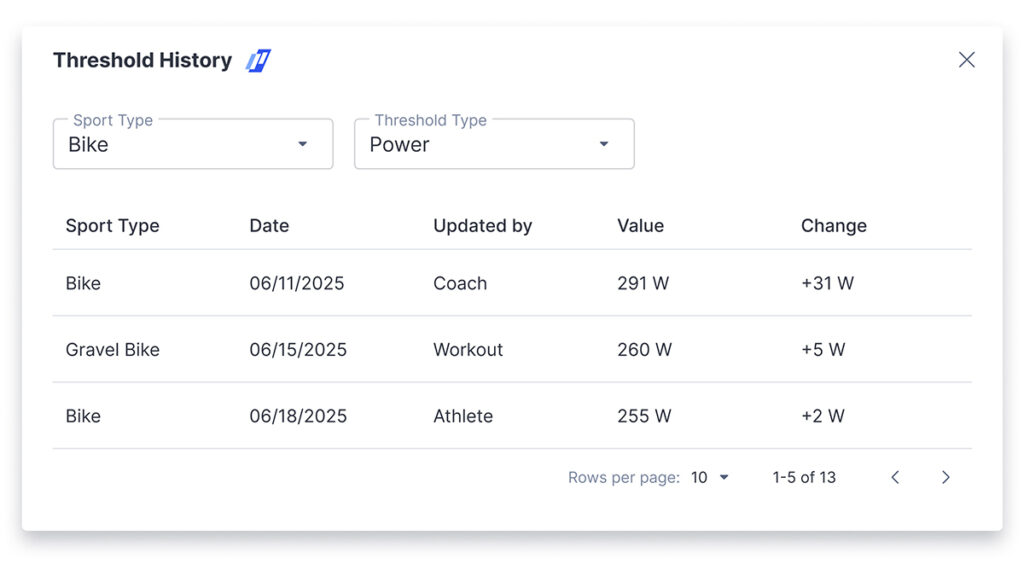Screen dimensions: 1024x576
Task: Click the Coach entry in Updated by
Action: click(460, 283)
